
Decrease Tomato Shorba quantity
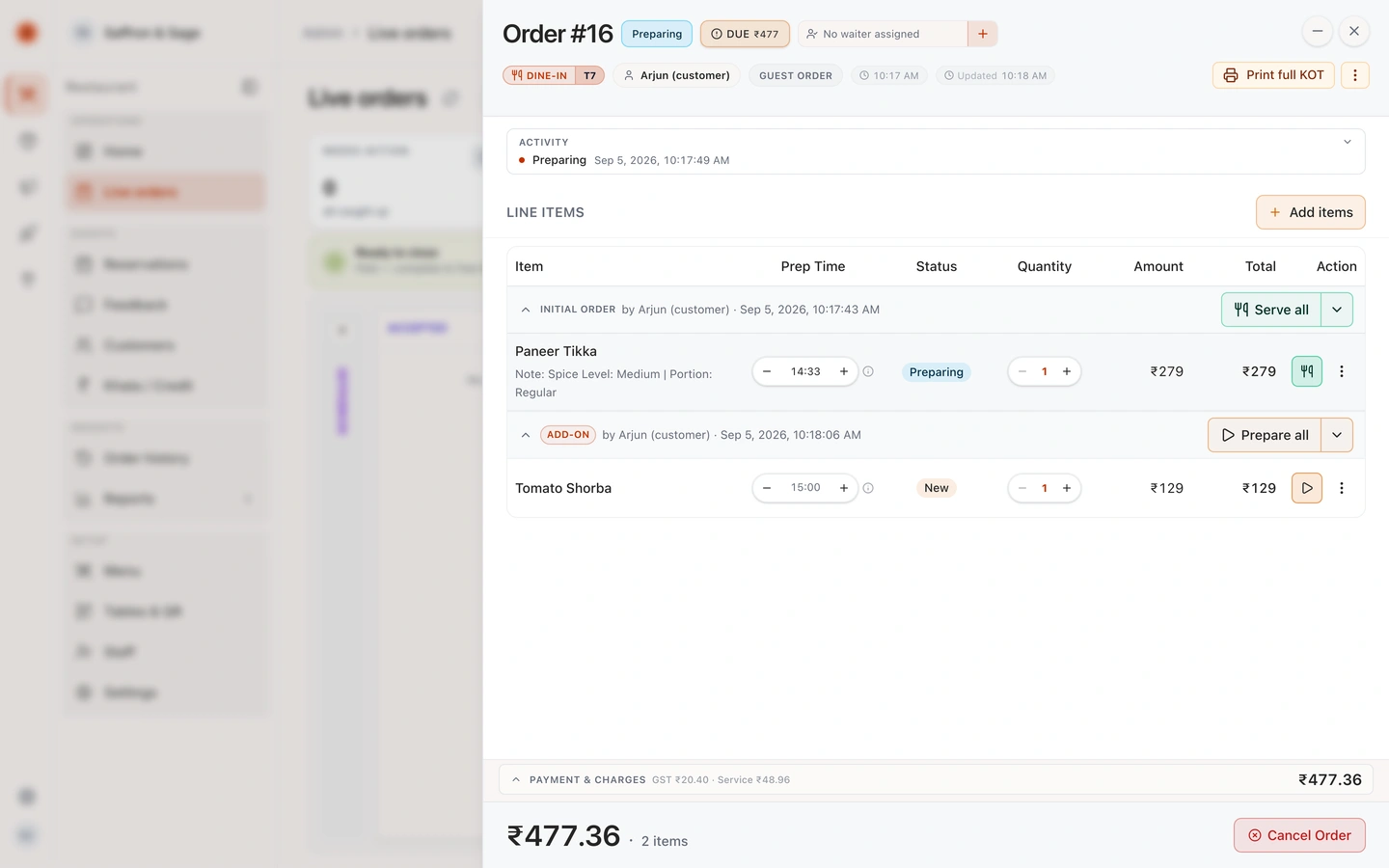tap(1022, 488)
